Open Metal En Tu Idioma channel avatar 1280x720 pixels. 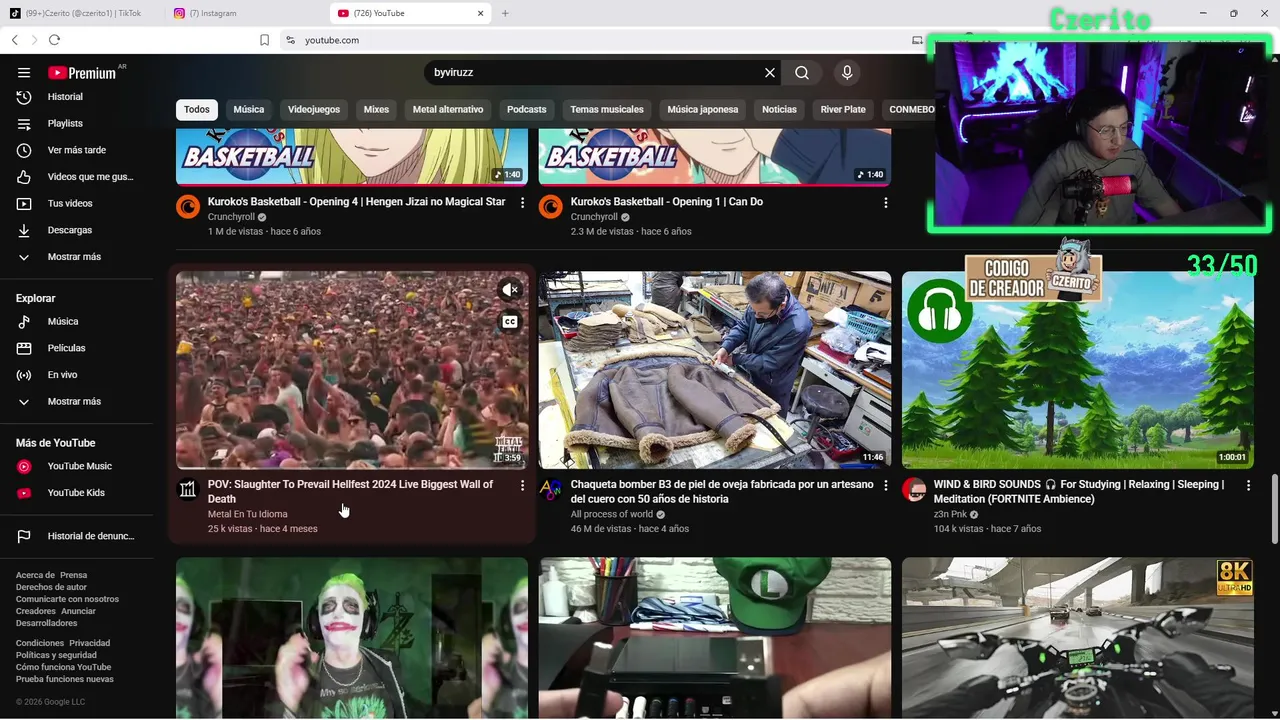click(x=188, y=489)
